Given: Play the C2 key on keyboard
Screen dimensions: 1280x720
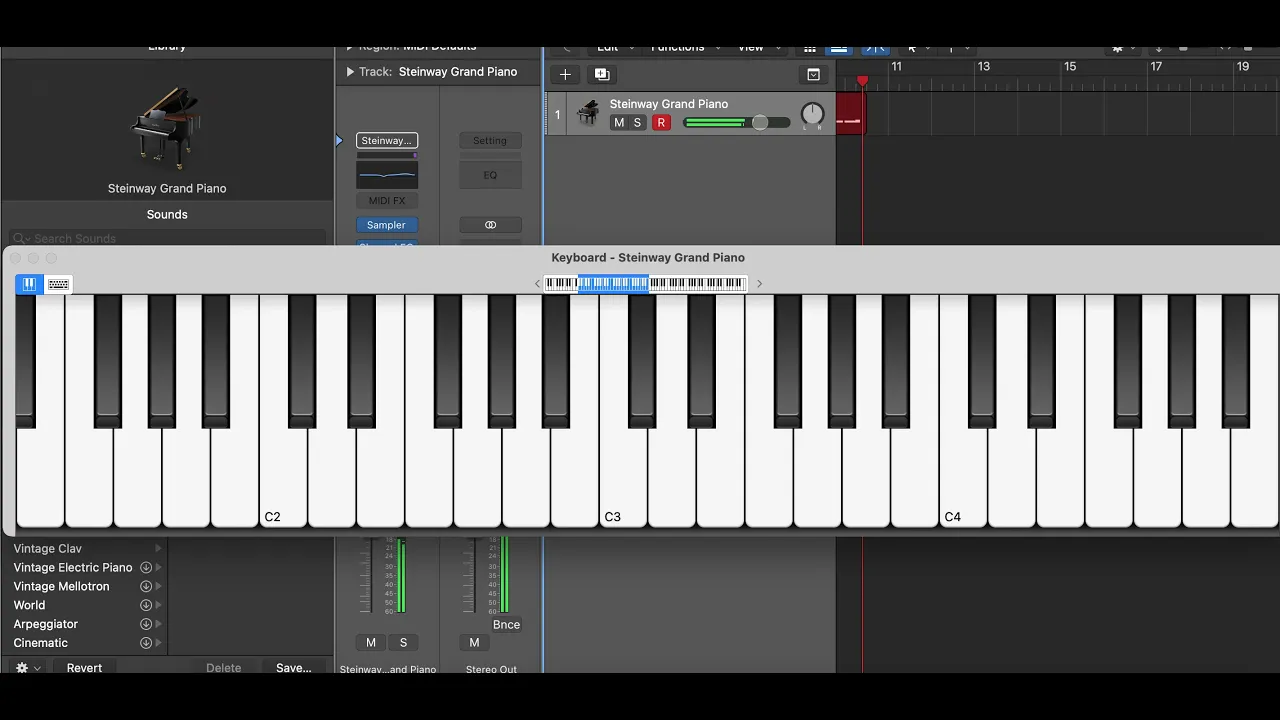Looking at the screenshot, I should click(x=283, y=480).
